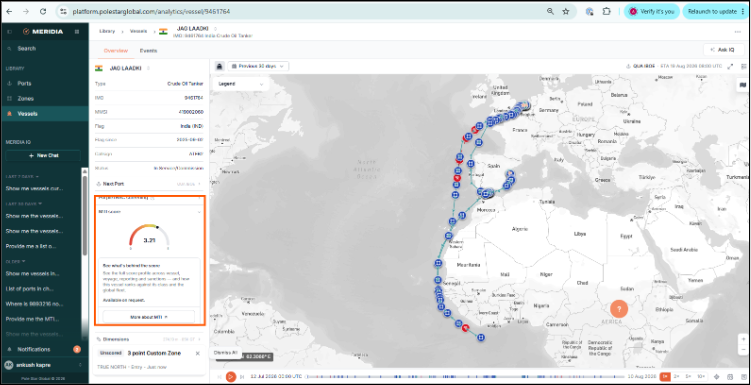Set playback speed to 10x
The width and height of the screenshot is (751, 385).
coord(701,377)
